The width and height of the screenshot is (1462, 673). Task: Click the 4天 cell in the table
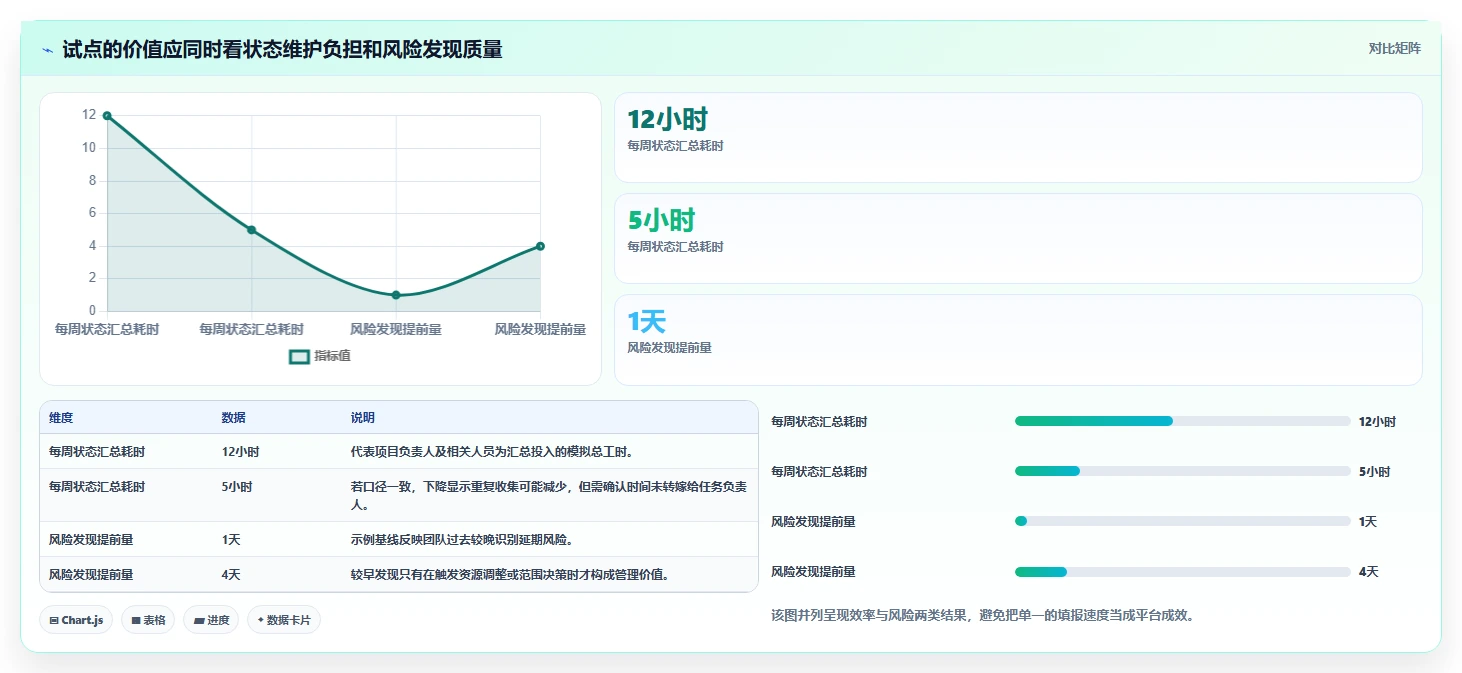click(x=231, y=575)
